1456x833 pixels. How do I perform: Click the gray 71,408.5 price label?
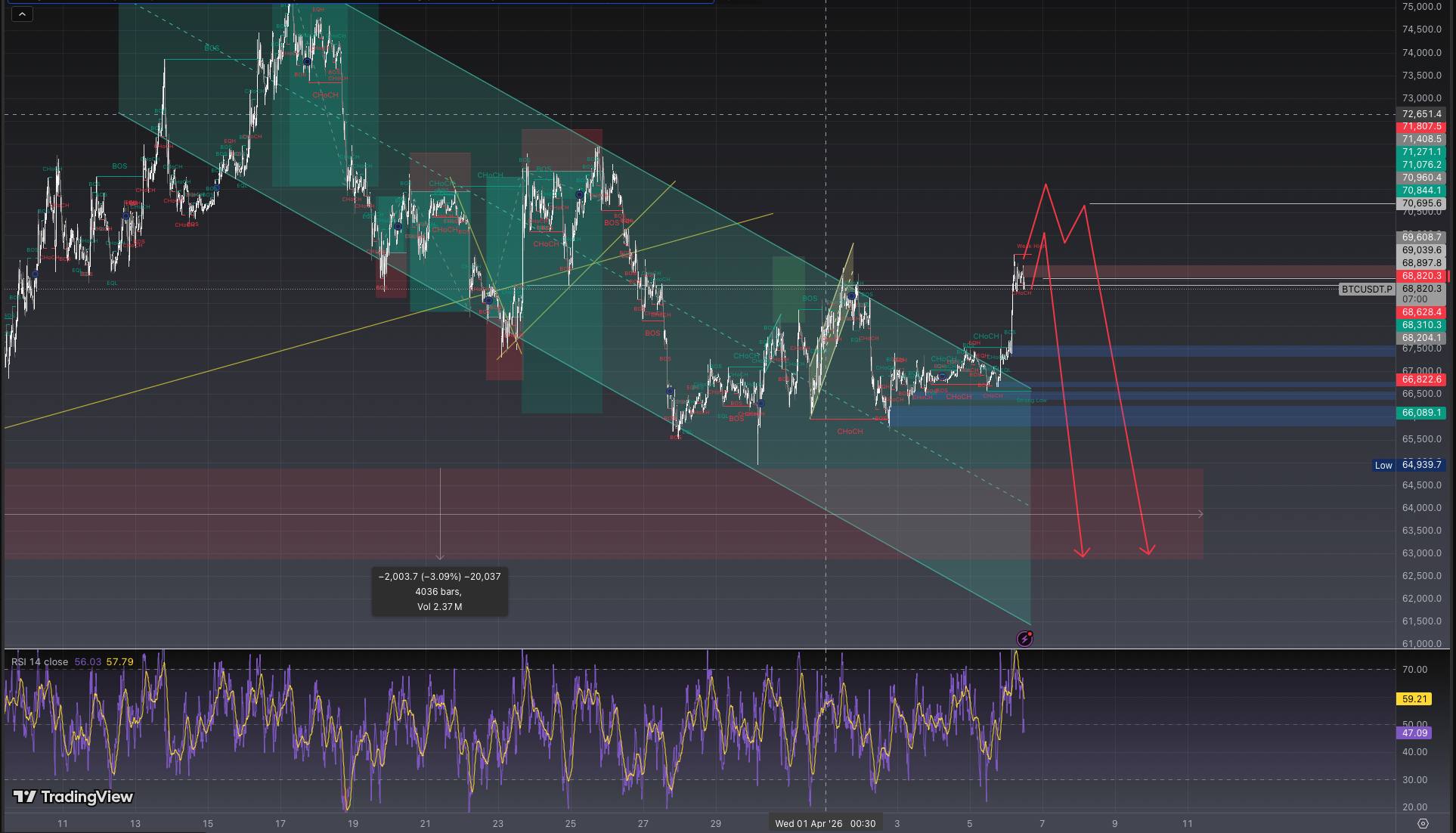click(1421, 140)
